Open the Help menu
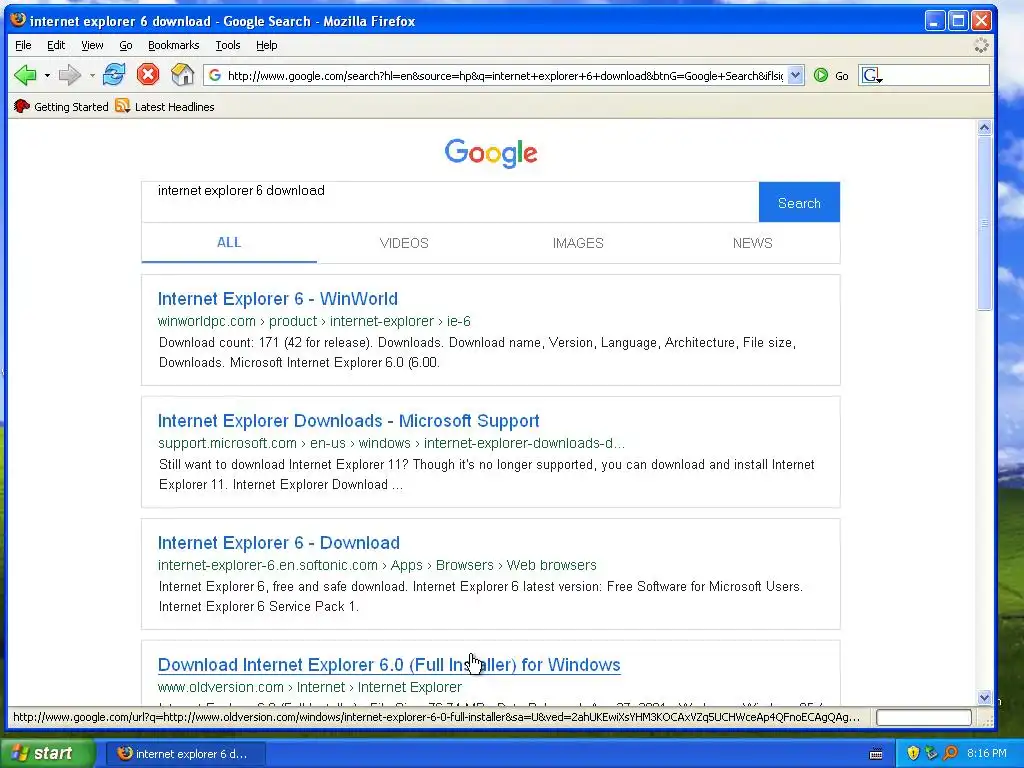Image resolution: width=1024 pixels, height=768 pixels. (x=266, y=45)
